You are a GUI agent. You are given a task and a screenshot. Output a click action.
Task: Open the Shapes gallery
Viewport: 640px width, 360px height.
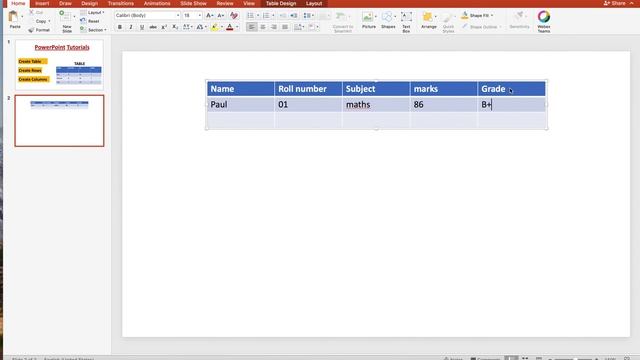(x=388, y=21)
